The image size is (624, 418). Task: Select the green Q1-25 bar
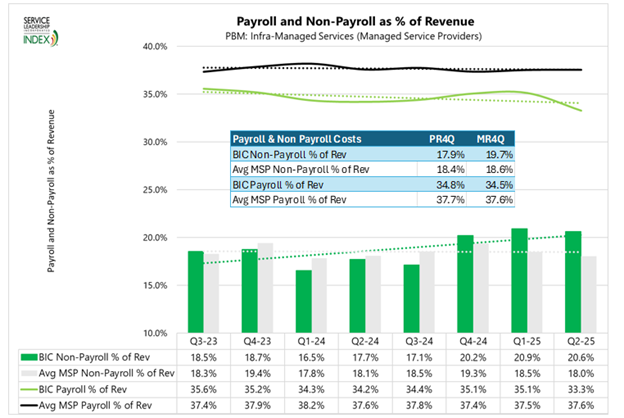519,280
